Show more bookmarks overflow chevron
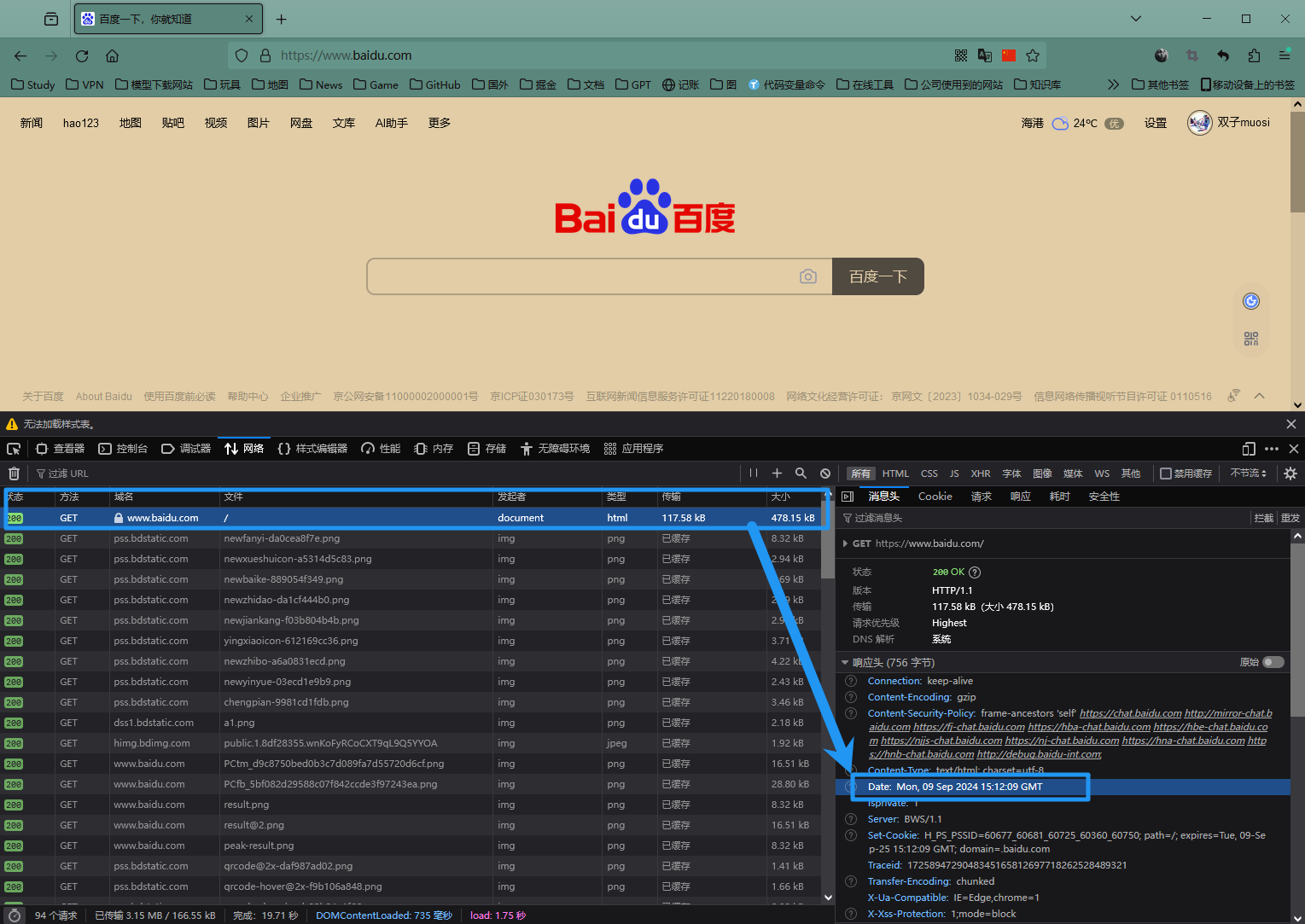The image size is (1305, 924). (x=1113, y=84)
